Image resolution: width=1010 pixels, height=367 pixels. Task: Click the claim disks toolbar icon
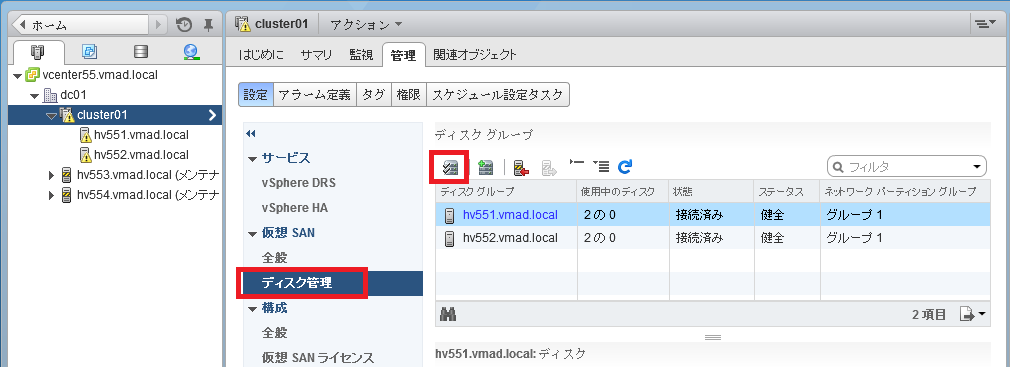pyautogui.click(x=449, y=168)
